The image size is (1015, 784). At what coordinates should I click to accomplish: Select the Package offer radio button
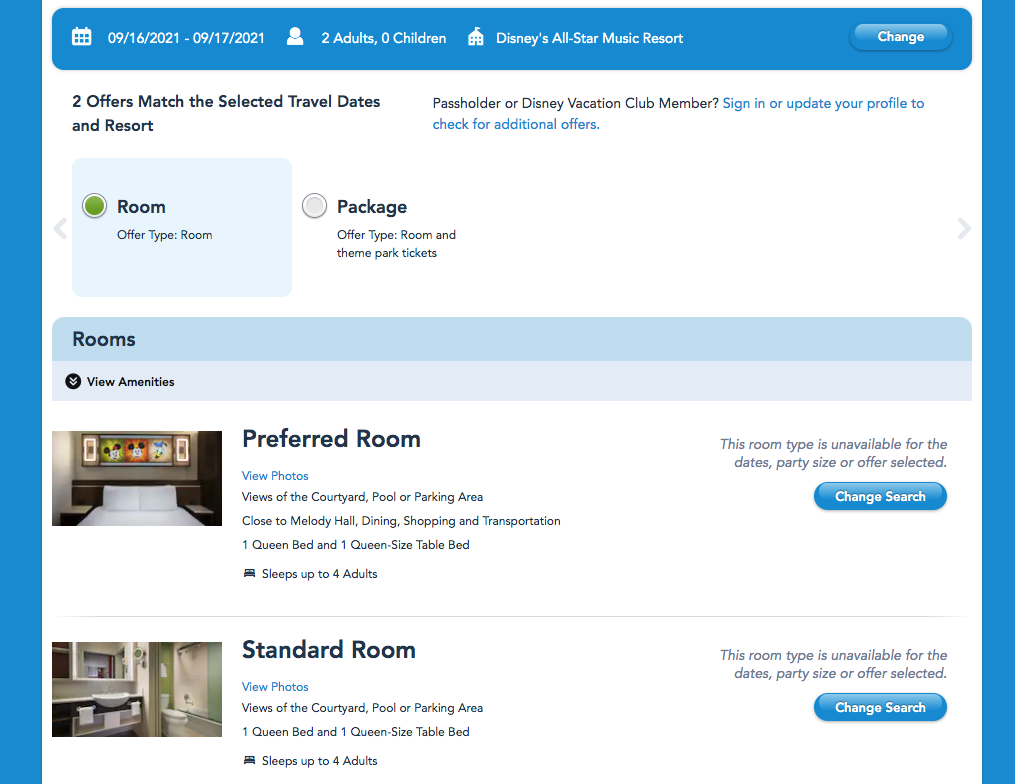314,206
